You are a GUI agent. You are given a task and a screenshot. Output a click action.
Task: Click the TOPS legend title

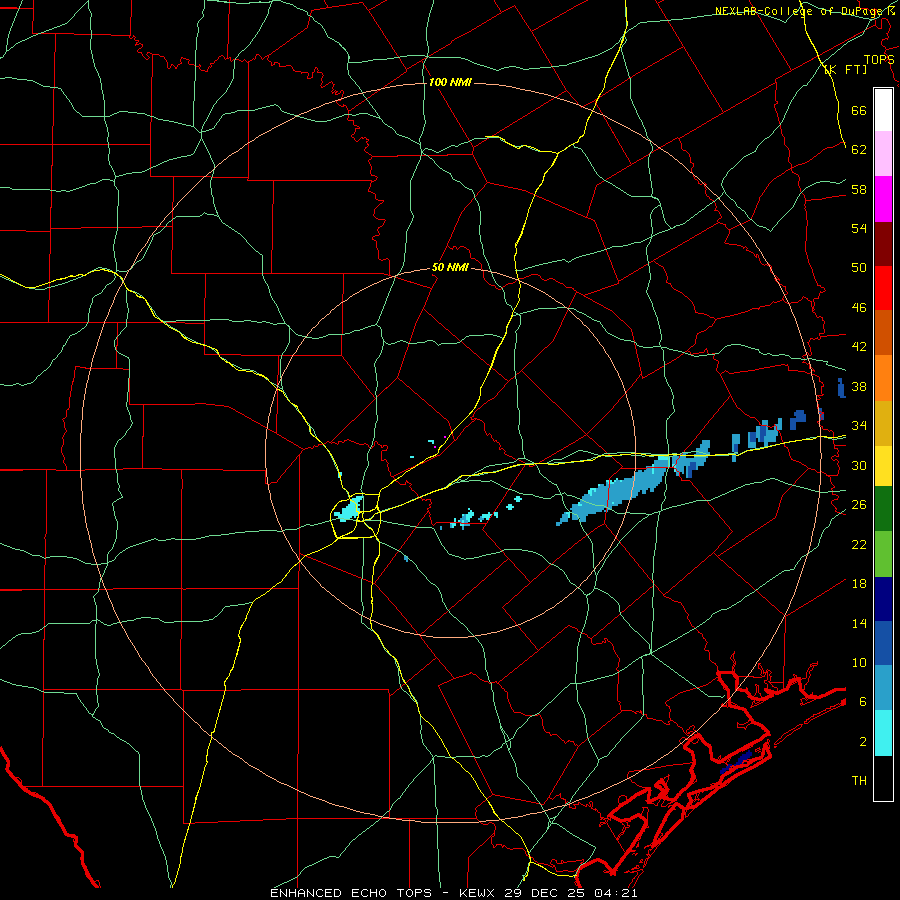[x=879, y=59]
